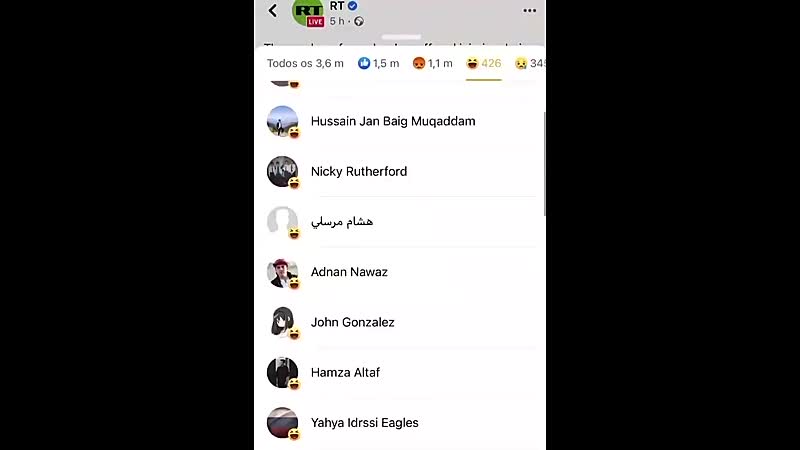Select the Like reactions tab 1,5 m
The width and height of the screenshot is (800, 450).
tap(379, 63)
